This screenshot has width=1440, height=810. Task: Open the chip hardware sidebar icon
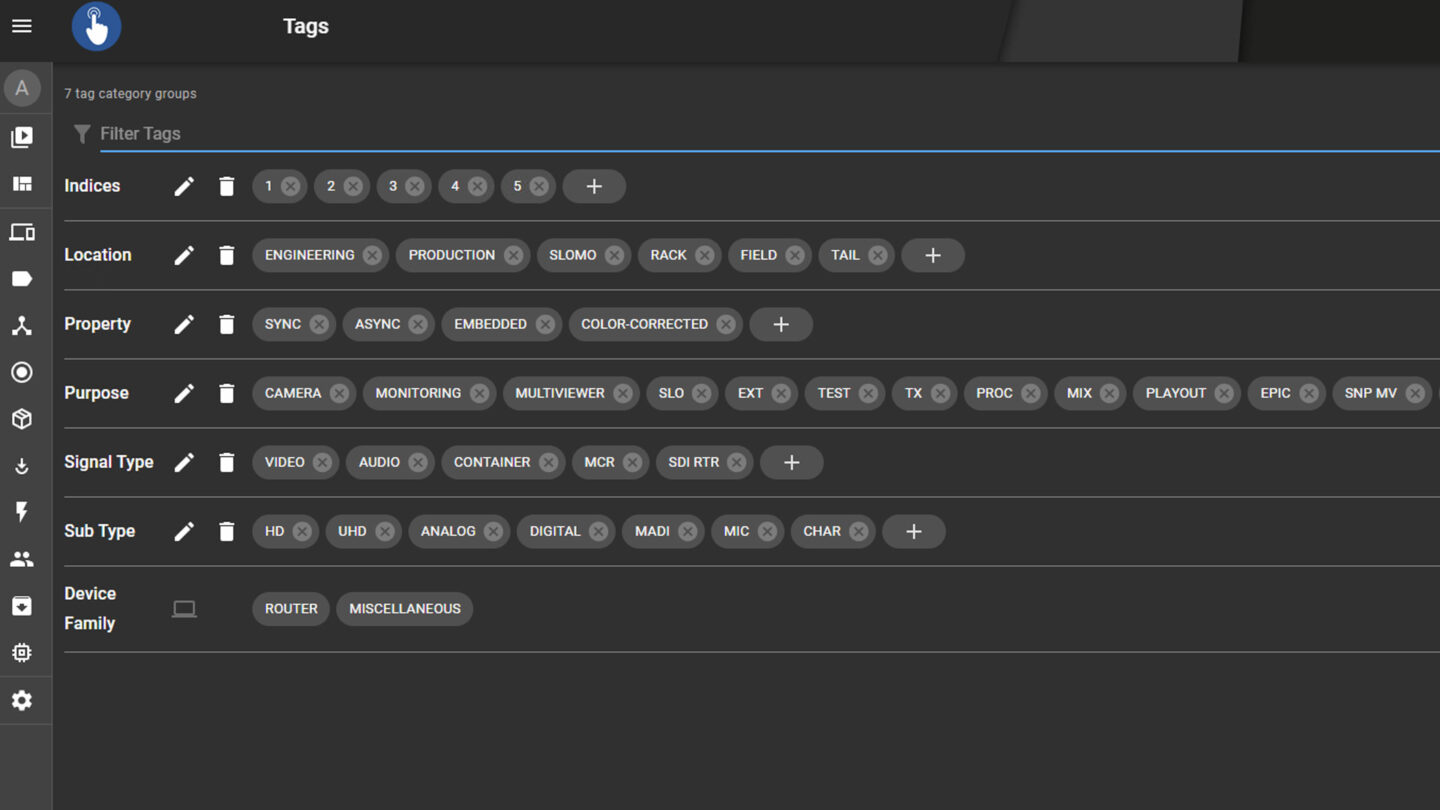click(x=22, y=653)
